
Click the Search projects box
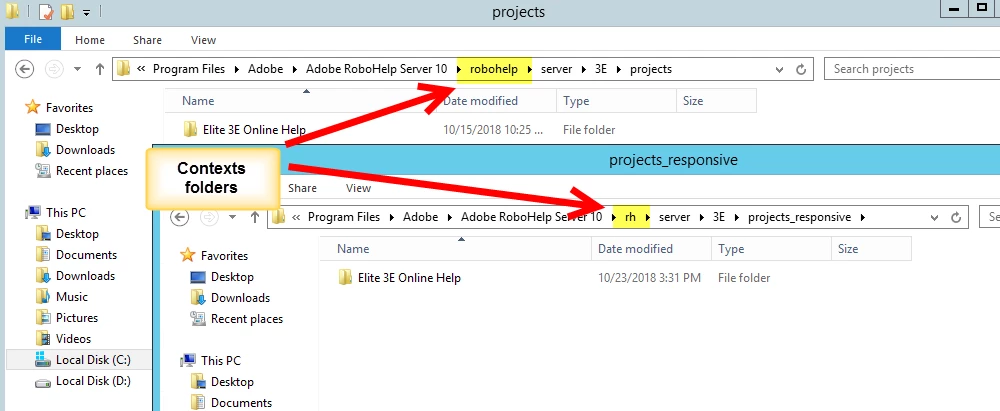point(912,69)
